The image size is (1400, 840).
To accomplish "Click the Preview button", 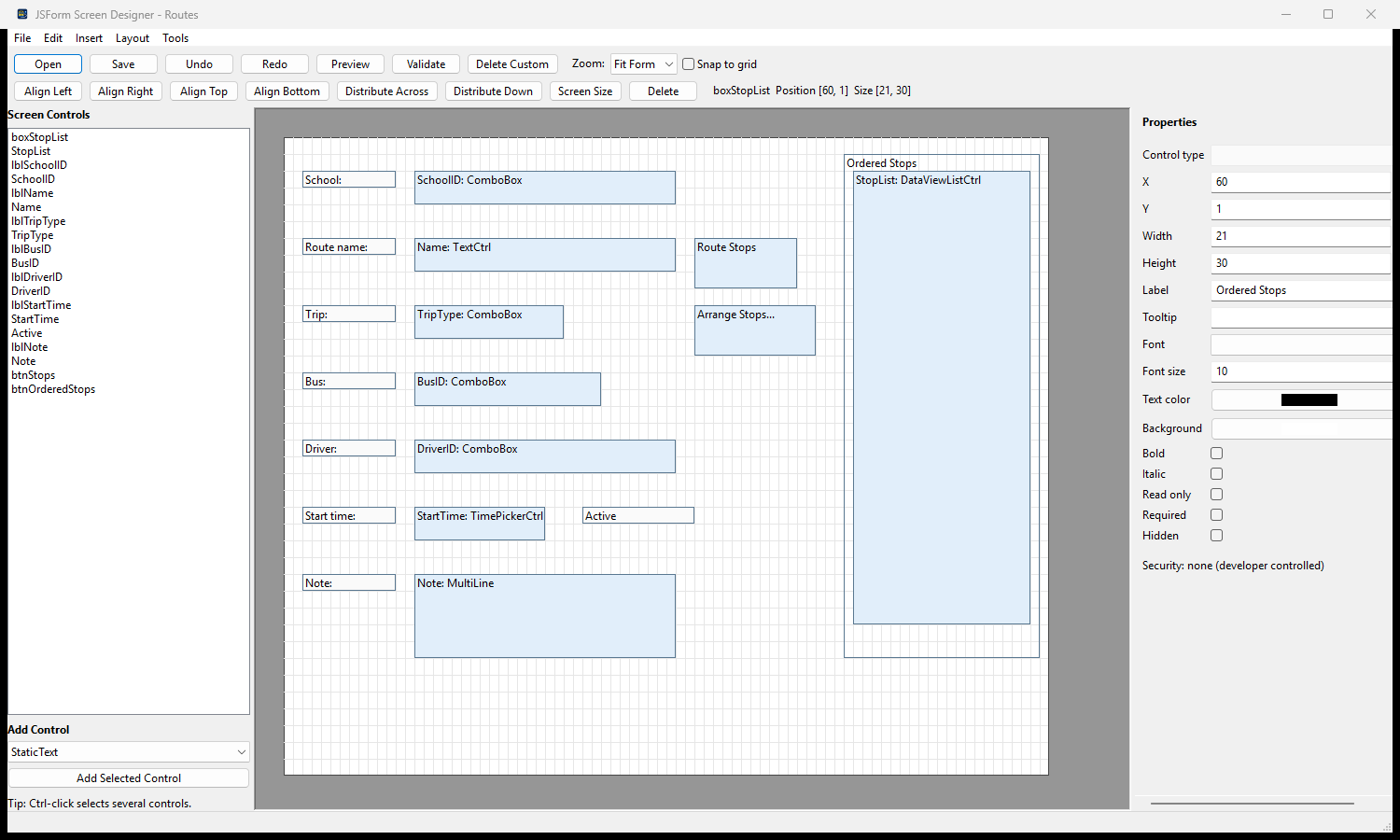I will point(350,64).
